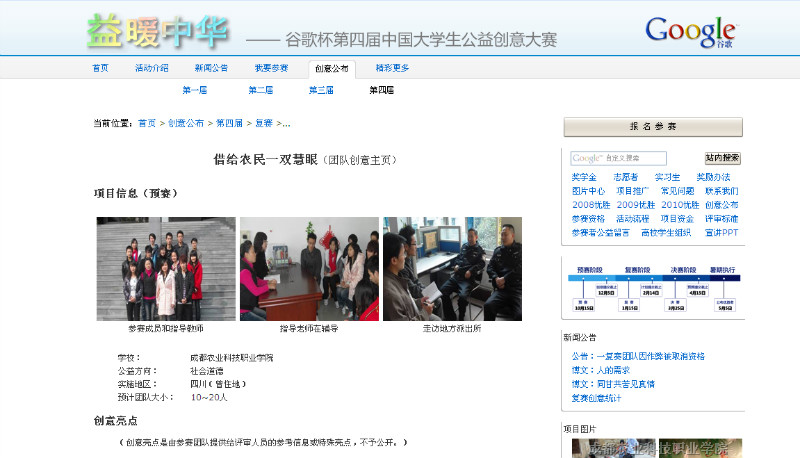The image size is (800, 458).
Task: Focus the Google custom search box
Action: point(618,158)
